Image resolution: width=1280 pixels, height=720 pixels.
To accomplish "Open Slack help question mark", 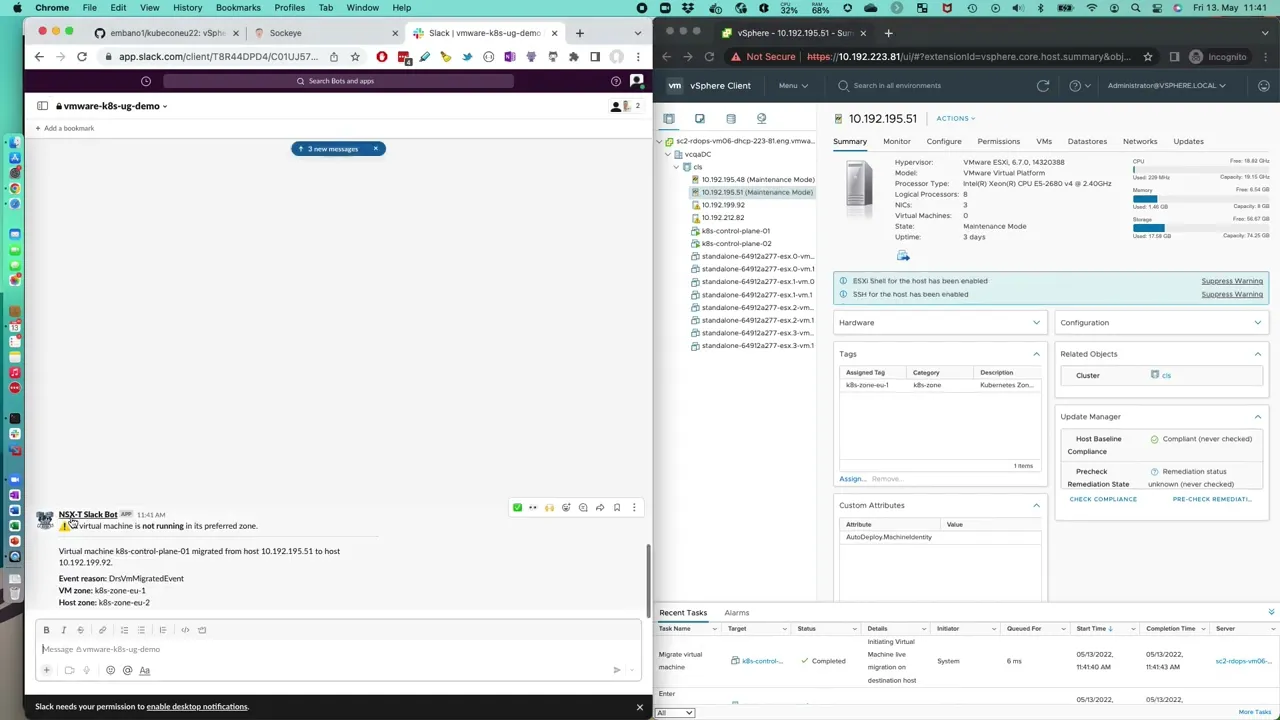I will click(x=615, y=81).
